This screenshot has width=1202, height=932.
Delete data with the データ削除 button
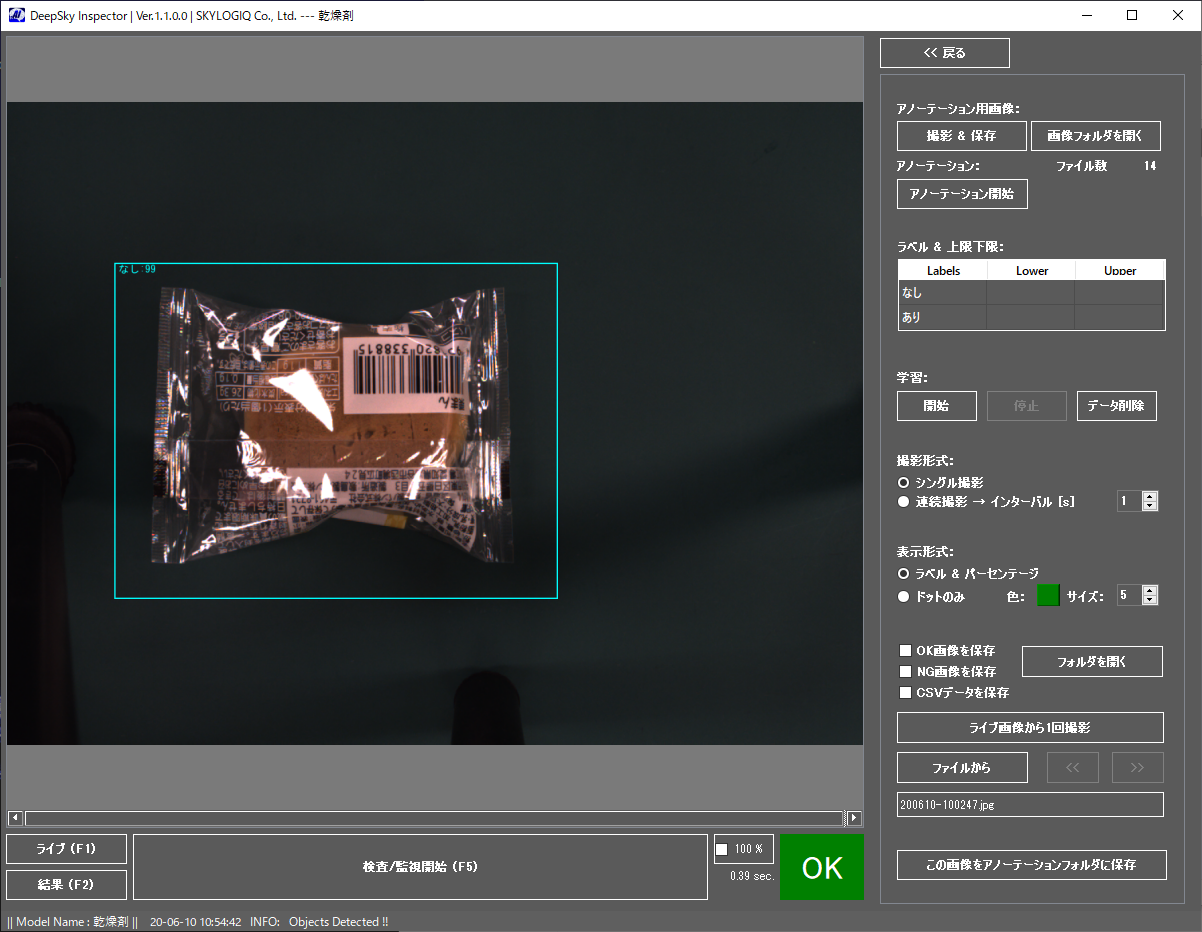point(1116,406)
